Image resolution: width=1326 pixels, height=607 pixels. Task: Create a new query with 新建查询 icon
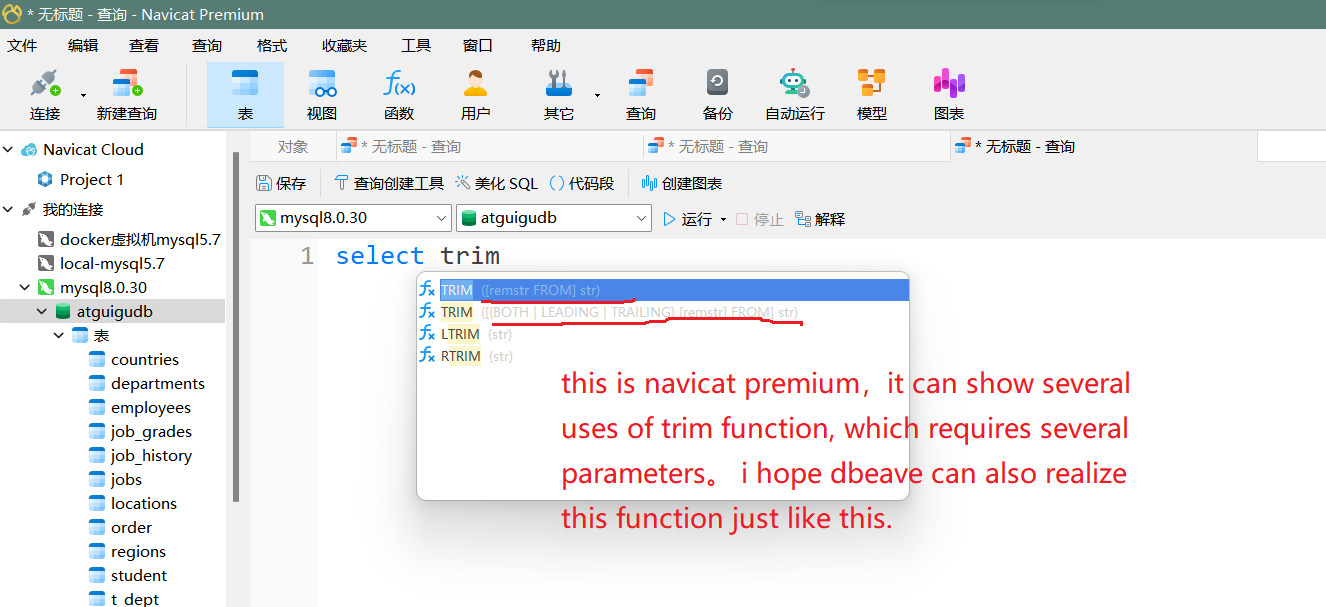tap(126, 92)
